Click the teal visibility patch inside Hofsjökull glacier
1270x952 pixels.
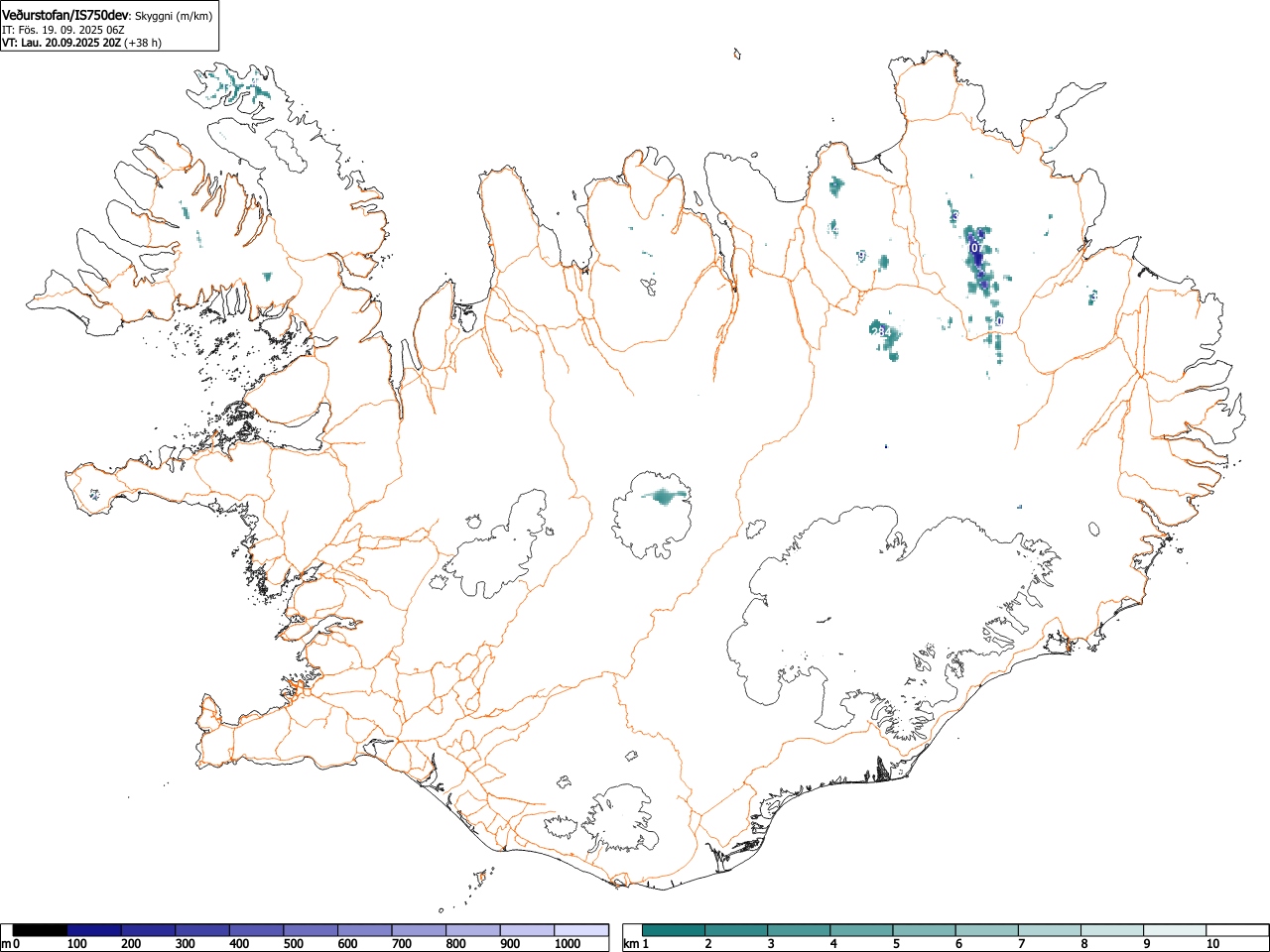(663, 495)
